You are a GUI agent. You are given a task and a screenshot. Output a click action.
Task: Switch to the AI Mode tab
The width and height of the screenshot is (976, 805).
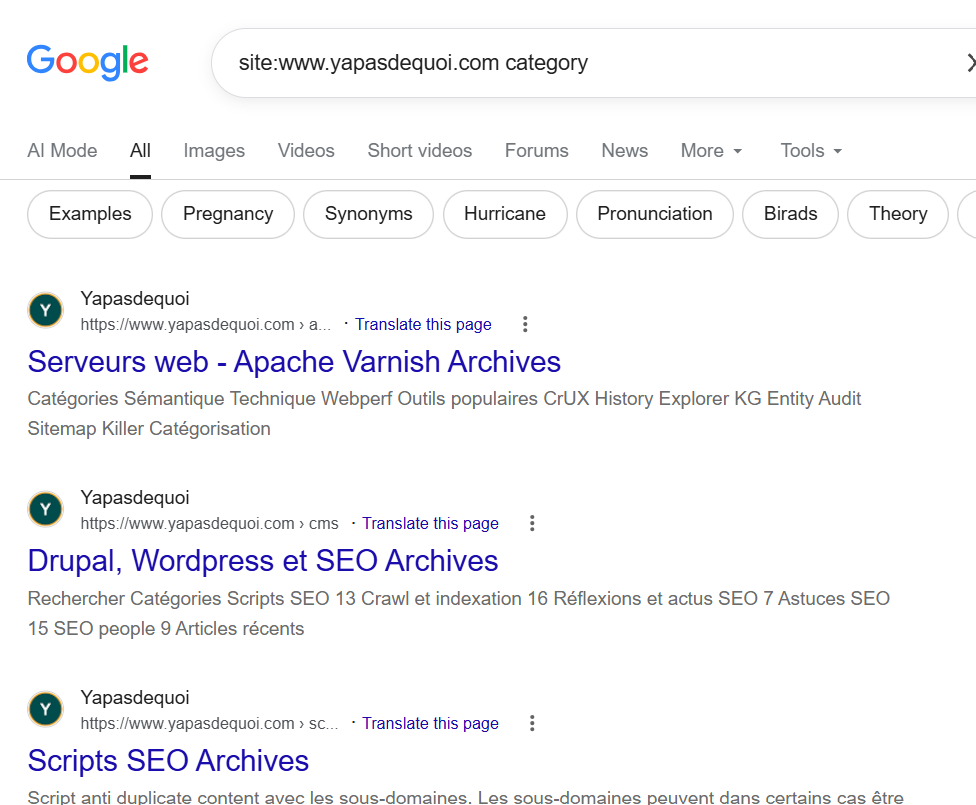(62, 151)
